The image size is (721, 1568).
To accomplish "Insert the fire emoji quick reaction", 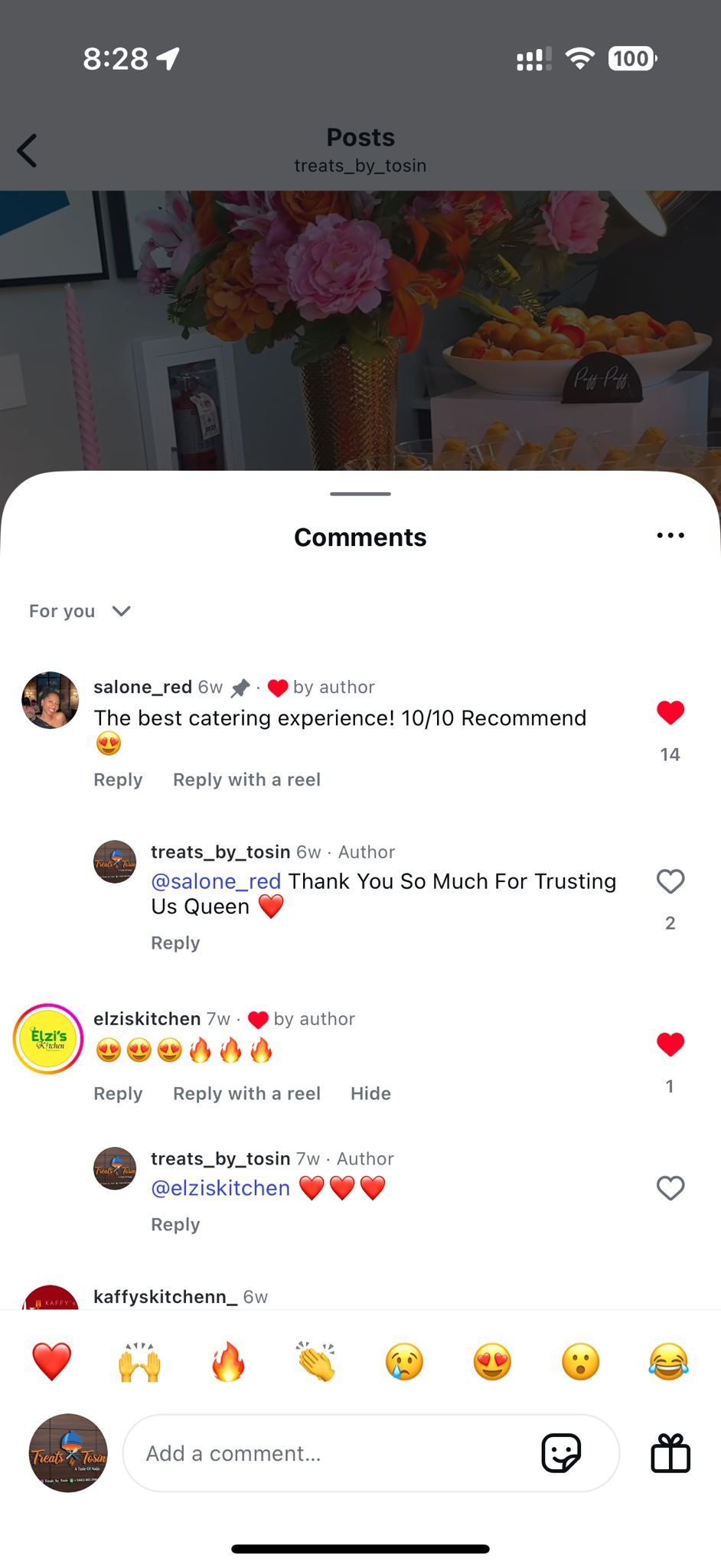I will coord(228,1362).
